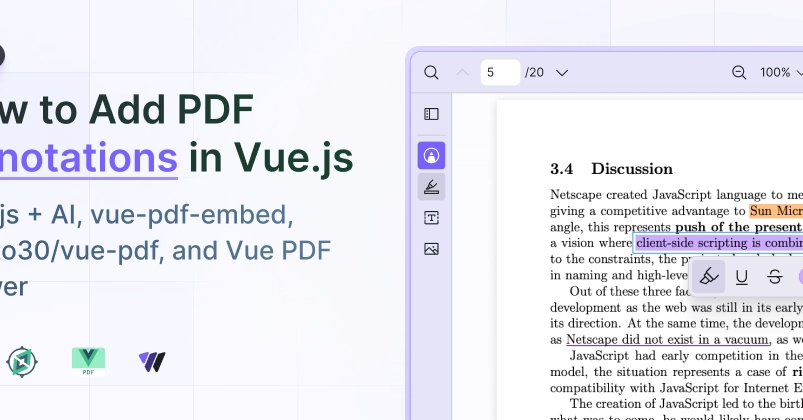Select the signature pen tool
Viewport: 803px width, 420px height.
click(x=431, y=186)
